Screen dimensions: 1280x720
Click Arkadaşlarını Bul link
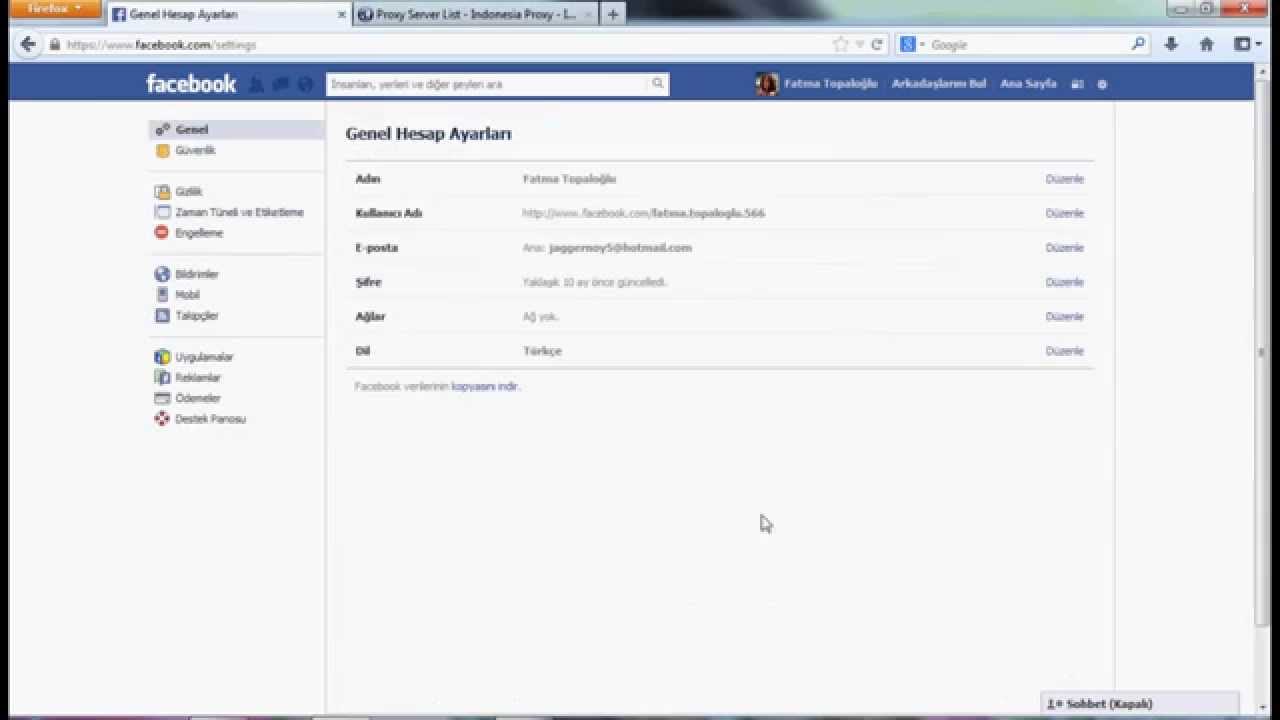(x=939, y=84)
